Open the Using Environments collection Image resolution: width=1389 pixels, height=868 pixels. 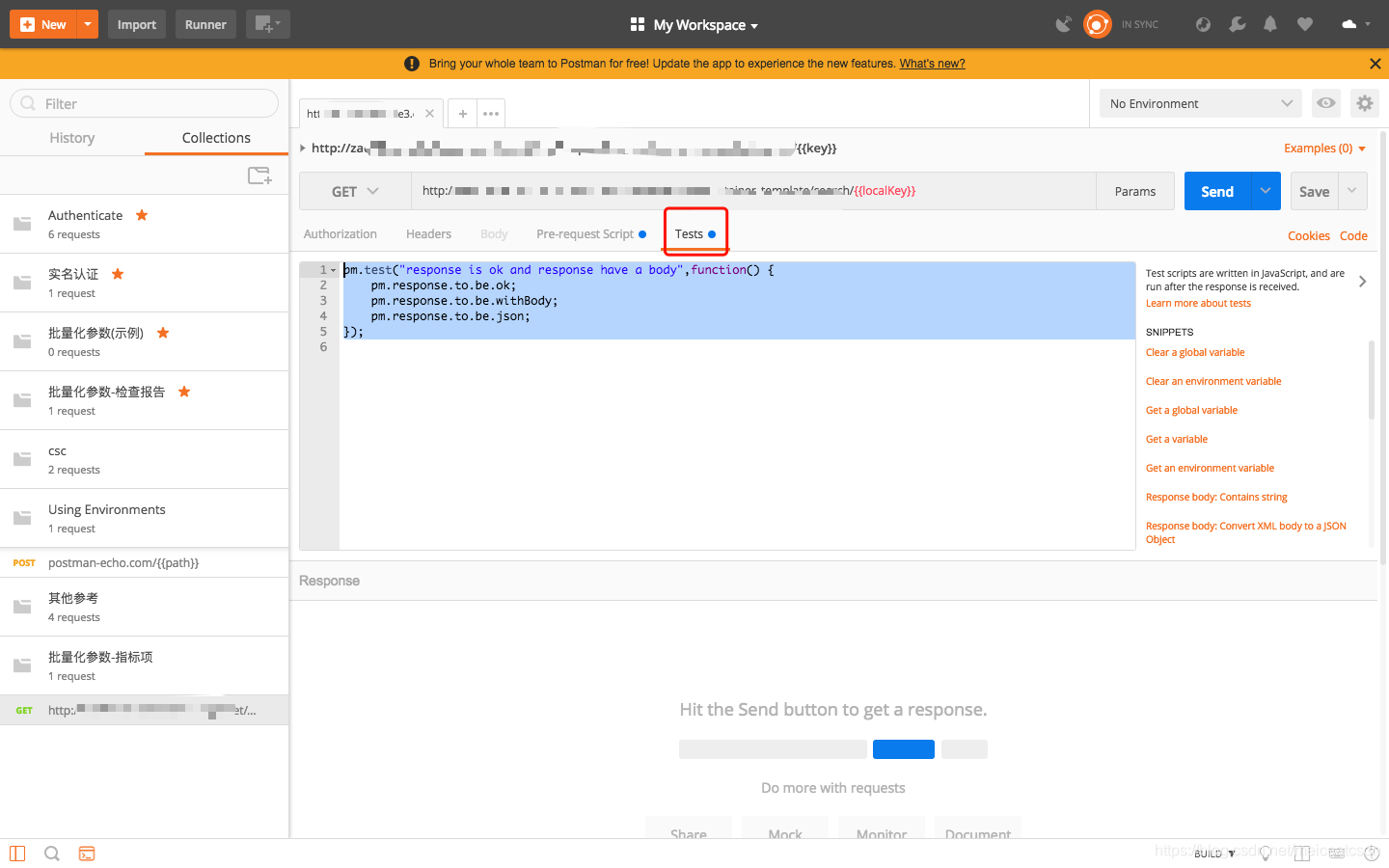pyautogui.click(x=145, y=518)
